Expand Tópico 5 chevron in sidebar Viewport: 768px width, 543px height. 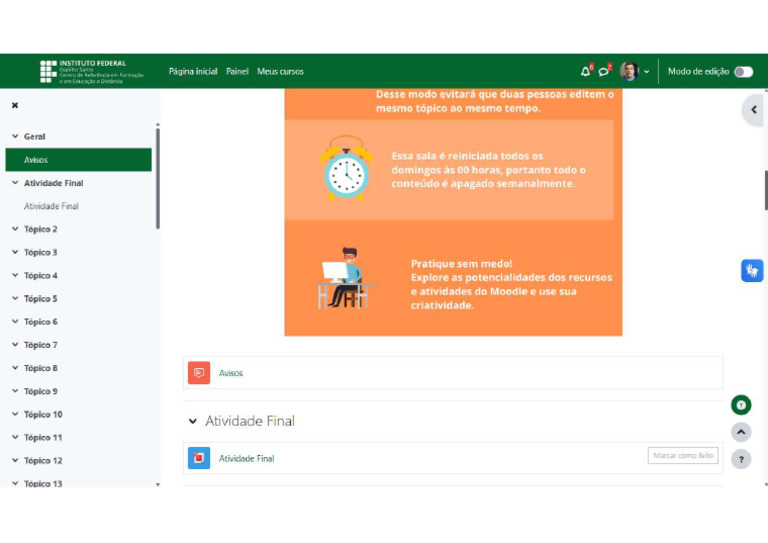[x=15, y=298]
